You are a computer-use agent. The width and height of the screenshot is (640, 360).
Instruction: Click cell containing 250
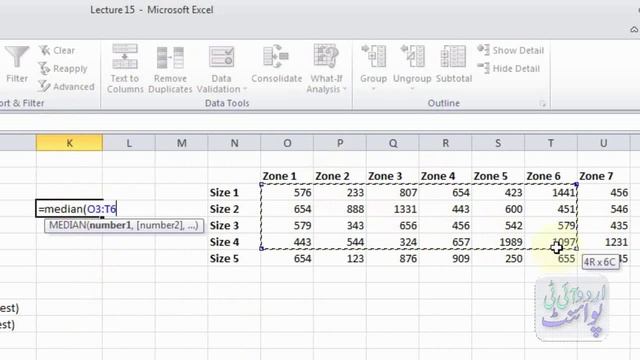click(x=498, y=259)
